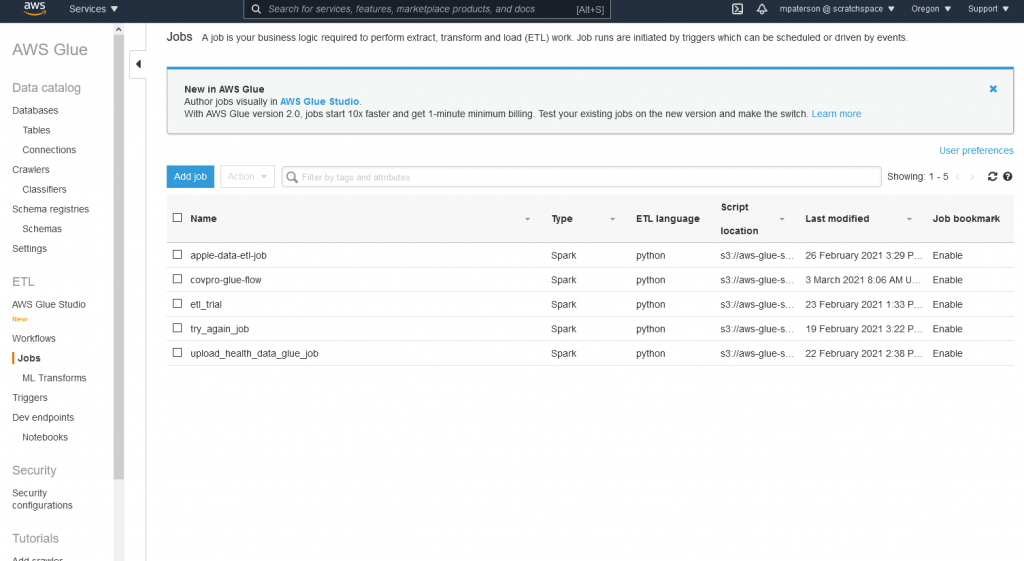The height and width of the screenshot is (561, 1024).
Task: Click the covpro-glue-flow name
Action: 225,280
